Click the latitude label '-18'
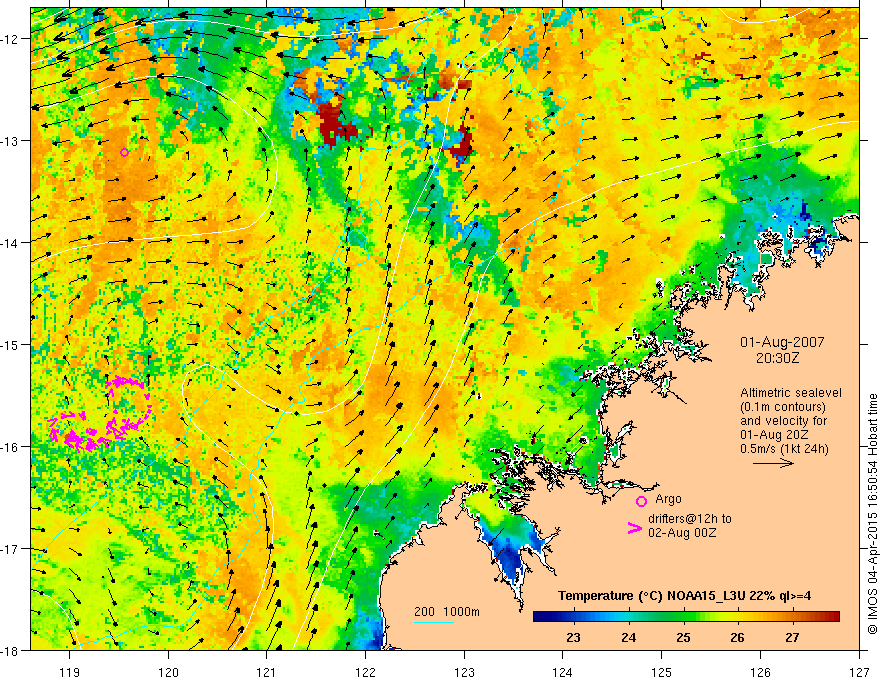Viewport: 880px width, 680px height. click(11, 650)
